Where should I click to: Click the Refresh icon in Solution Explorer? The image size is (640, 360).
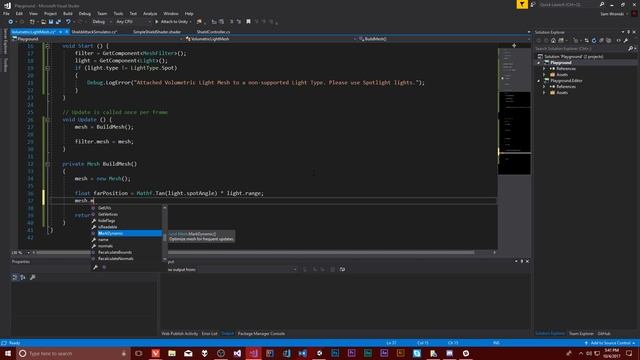point(594,40)
